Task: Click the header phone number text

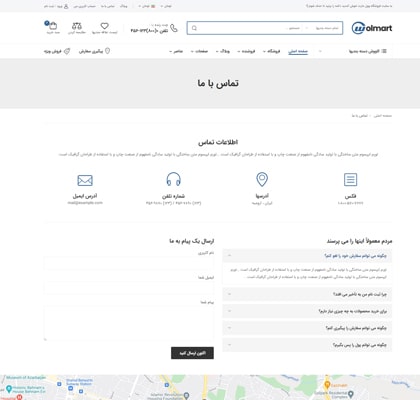Action: tap(149, 31)
